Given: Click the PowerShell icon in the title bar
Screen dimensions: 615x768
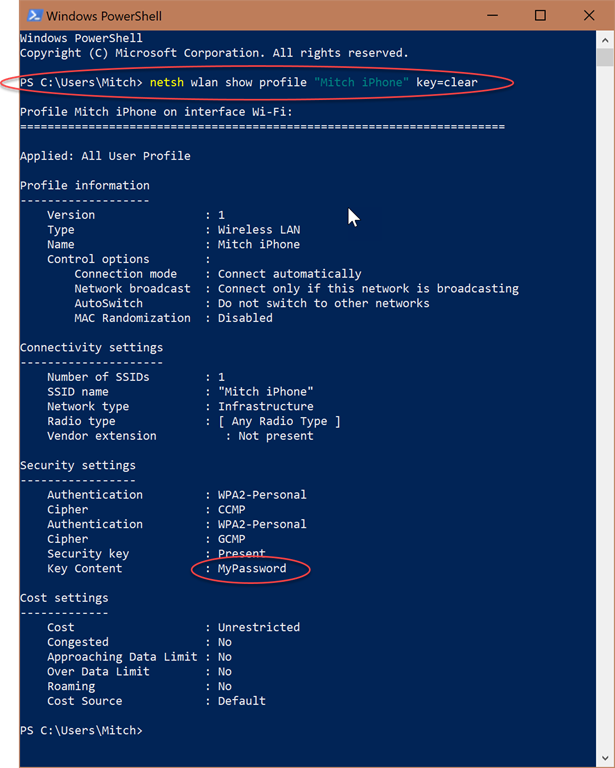Looking at the screenshot, I should coord(34,15).
